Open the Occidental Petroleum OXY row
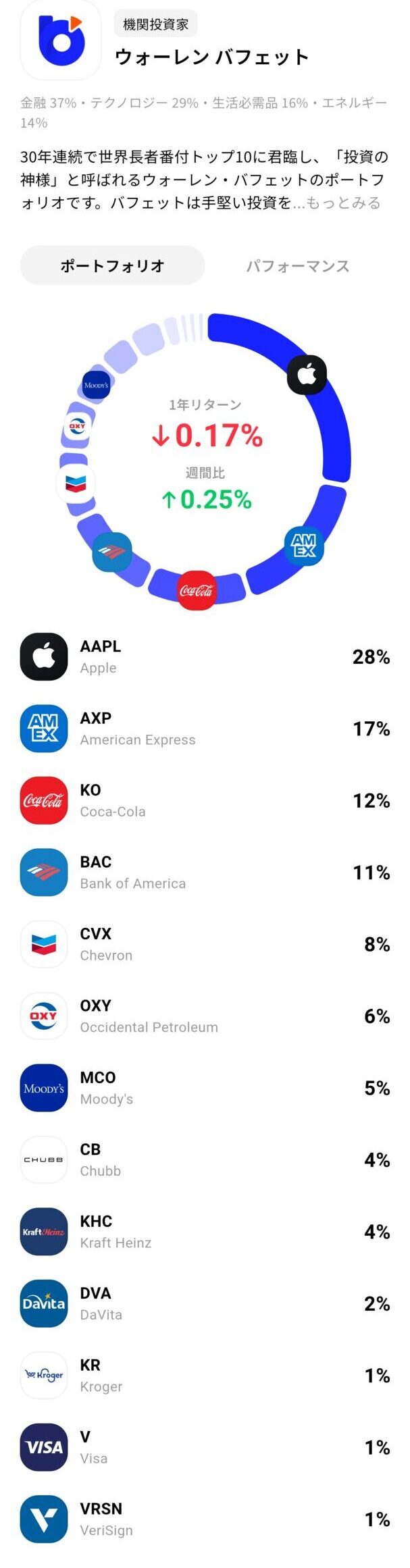Viewport: 410px width, 1568px height. coord(205,1016)
